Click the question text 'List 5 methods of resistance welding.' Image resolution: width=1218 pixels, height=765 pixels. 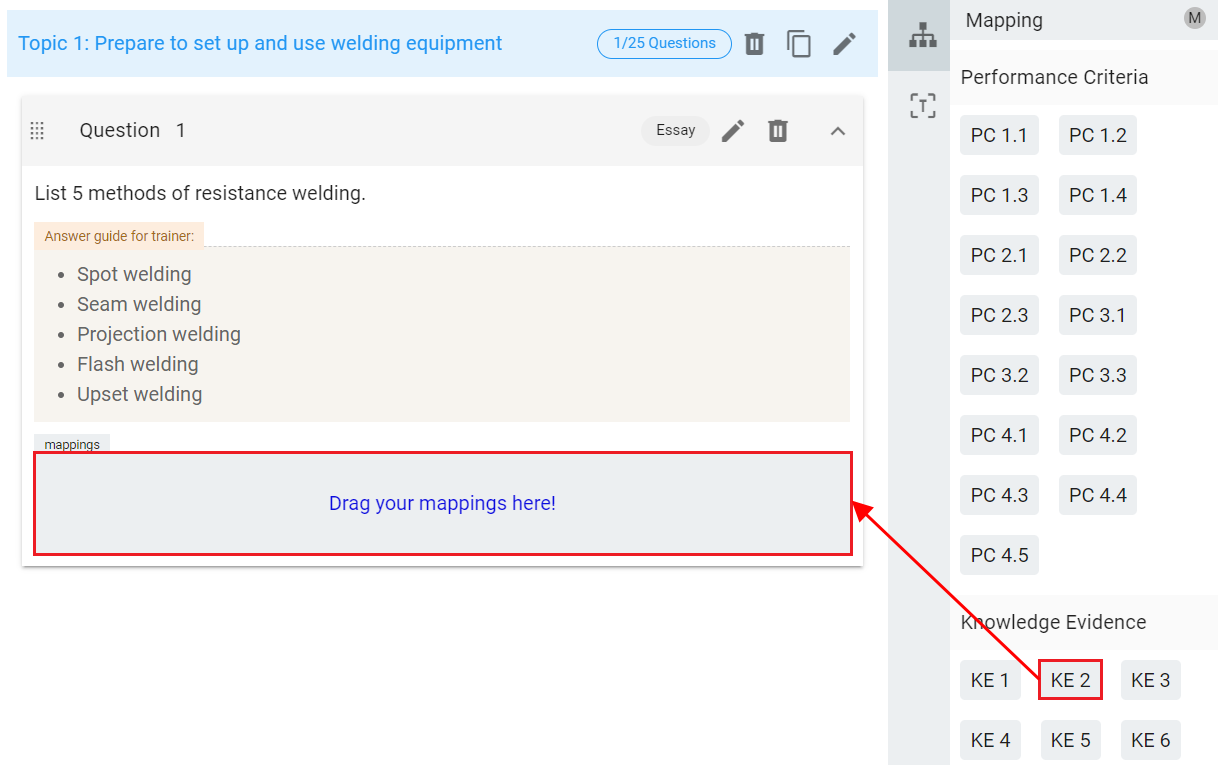(x=200, y=193)
